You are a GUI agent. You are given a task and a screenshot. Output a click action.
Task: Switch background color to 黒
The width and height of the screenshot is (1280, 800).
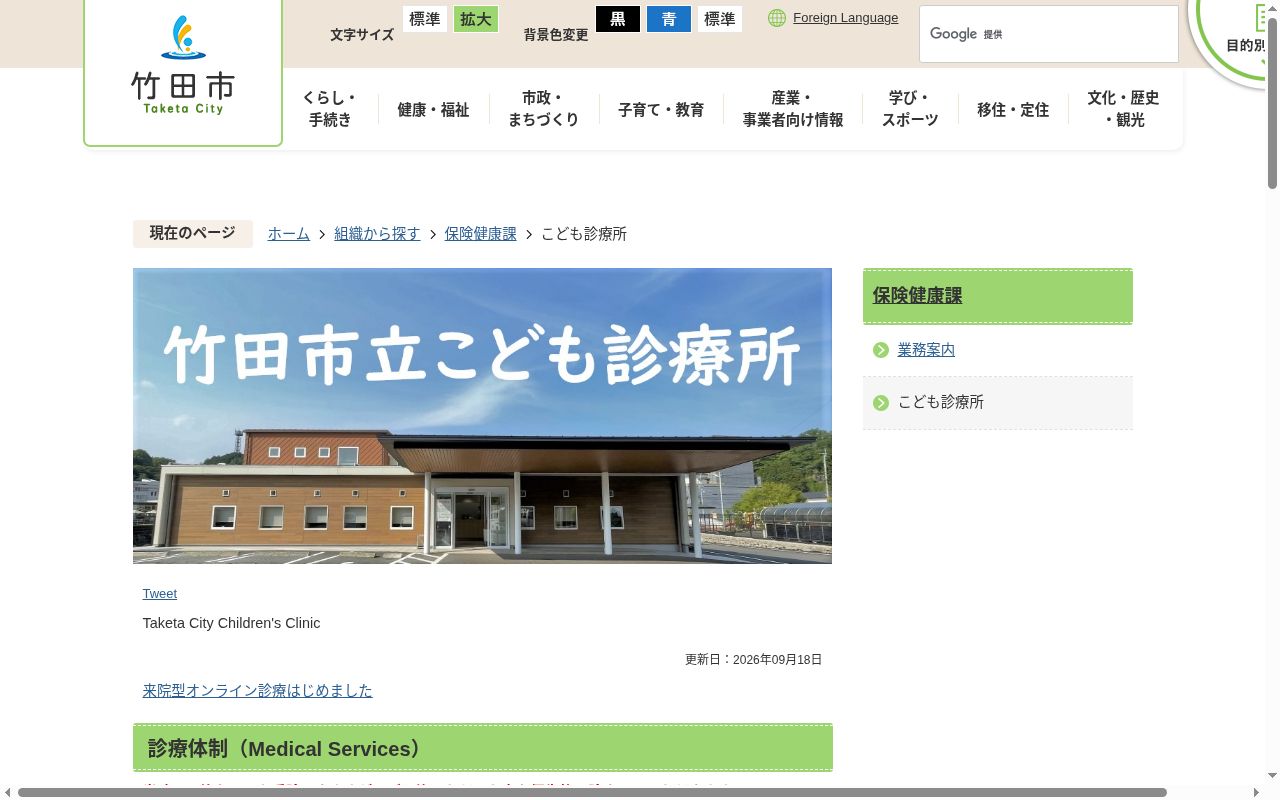pyautogui.click(x=618, y=19)
